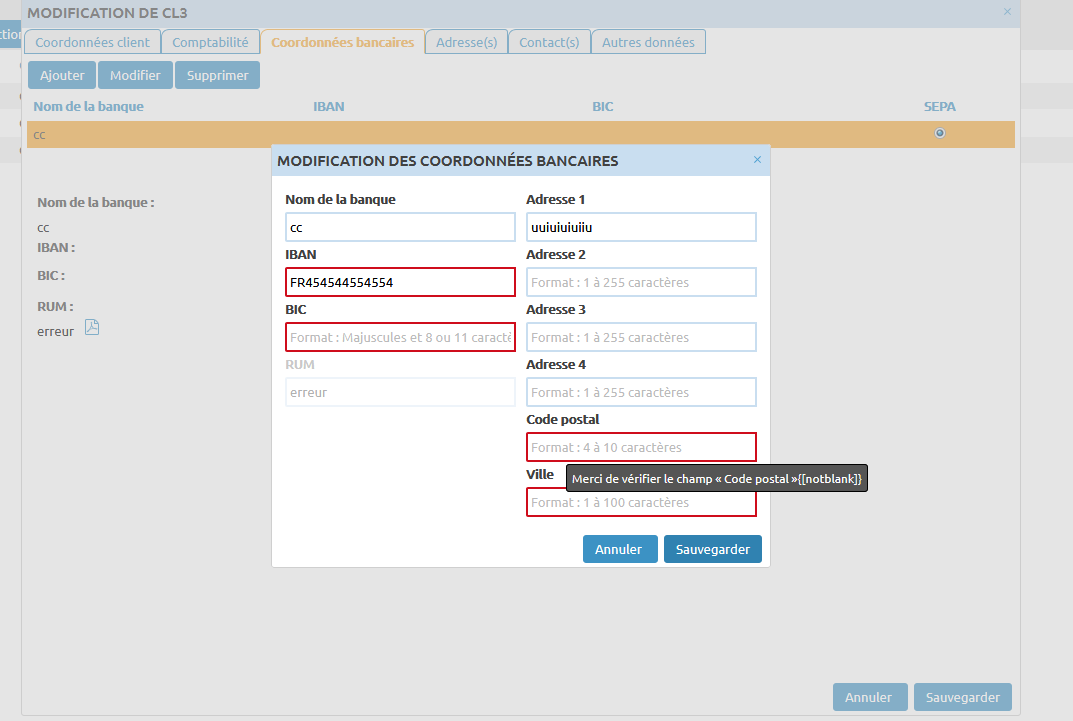1073x721 pixels.
Task: Go to the Adresse(s) tab
Action: point(466,42)
